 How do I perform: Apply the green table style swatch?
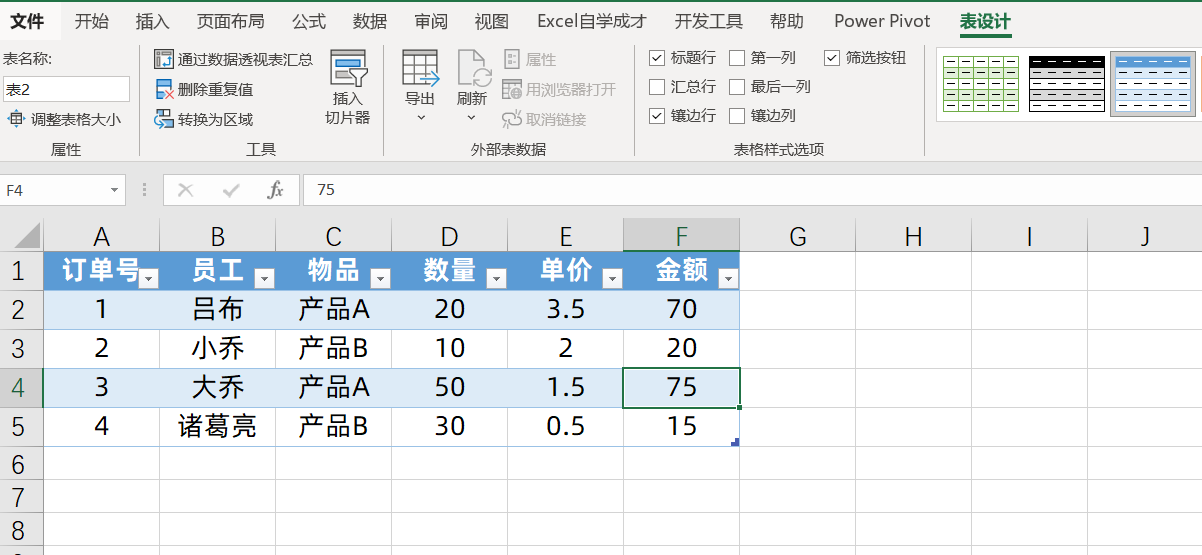pyautogui.click(x=981, y=84)
